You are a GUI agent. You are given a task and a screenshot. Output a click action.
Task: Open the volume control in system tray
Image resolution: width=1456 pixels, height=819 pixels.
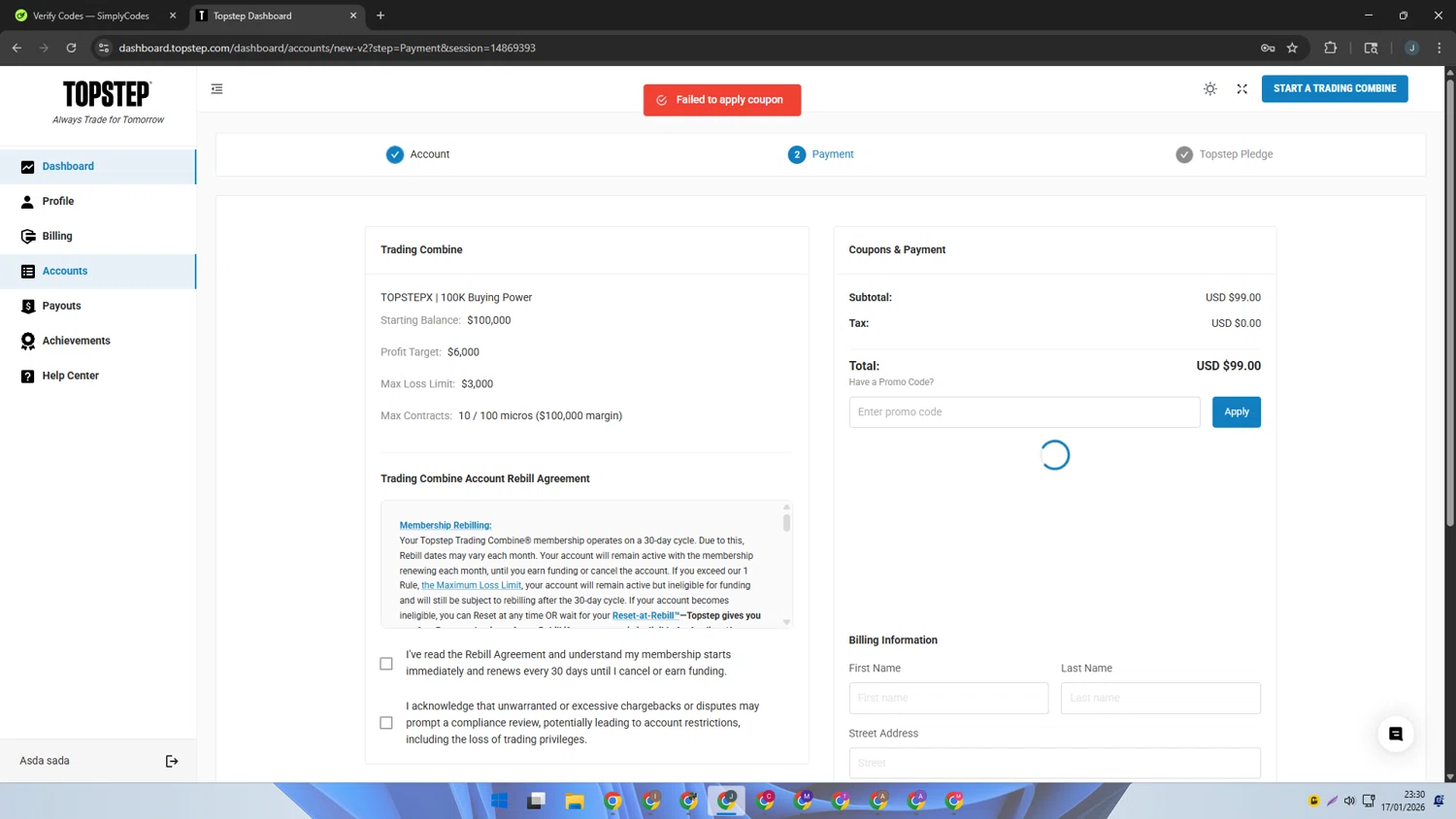click(1349, 801)
